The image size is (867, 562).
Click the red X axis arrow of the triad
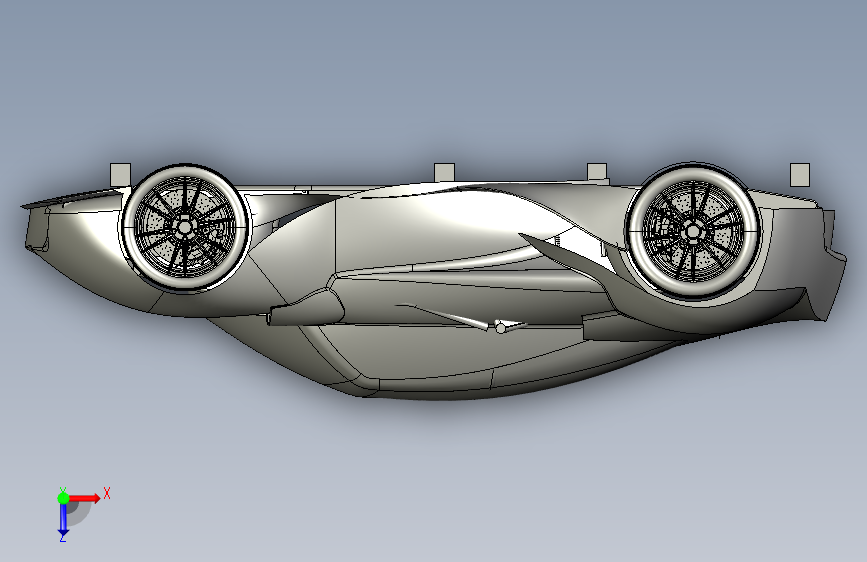[85, 498]
